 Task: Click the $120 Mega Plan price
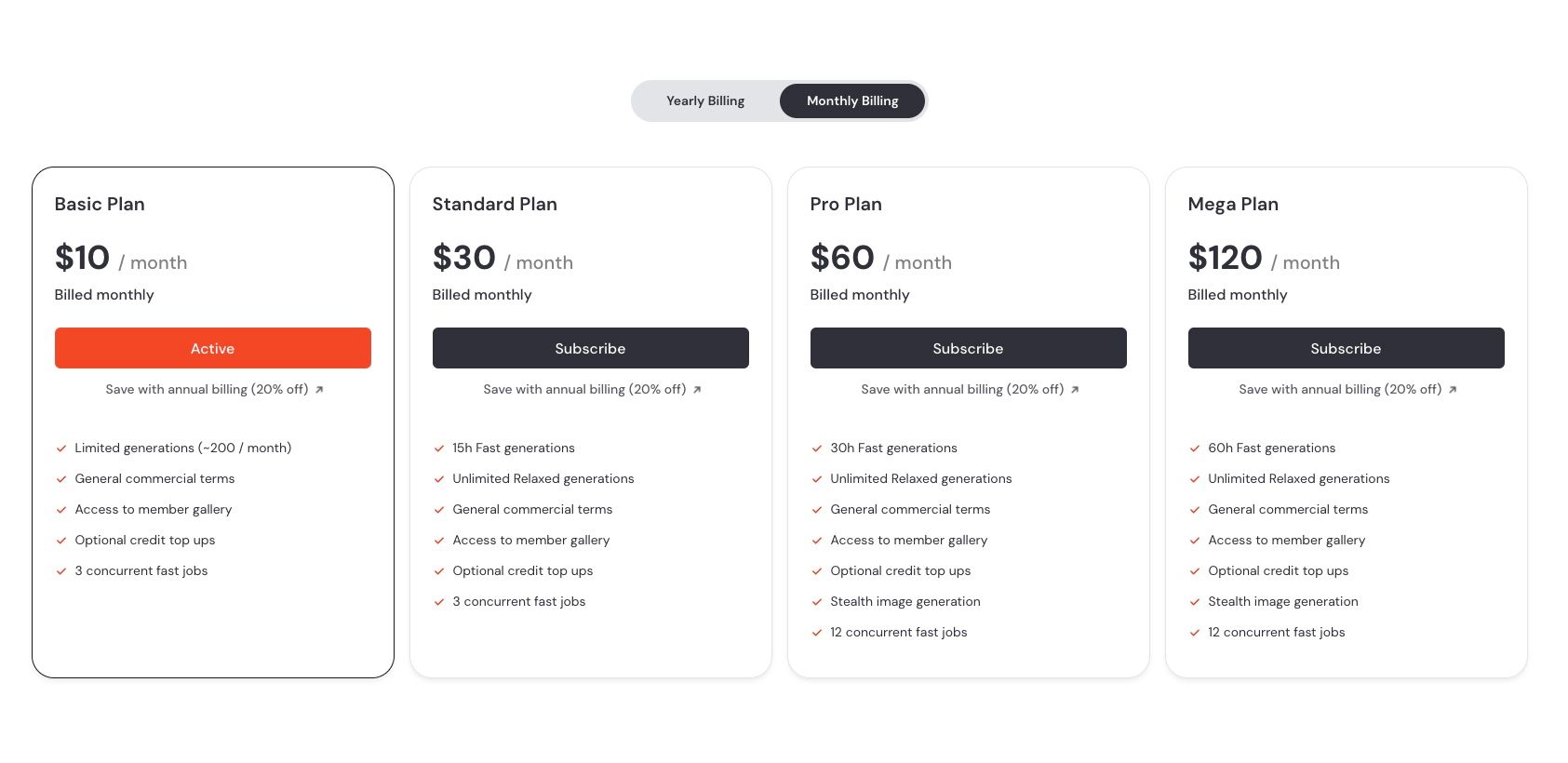(1225, 258)
